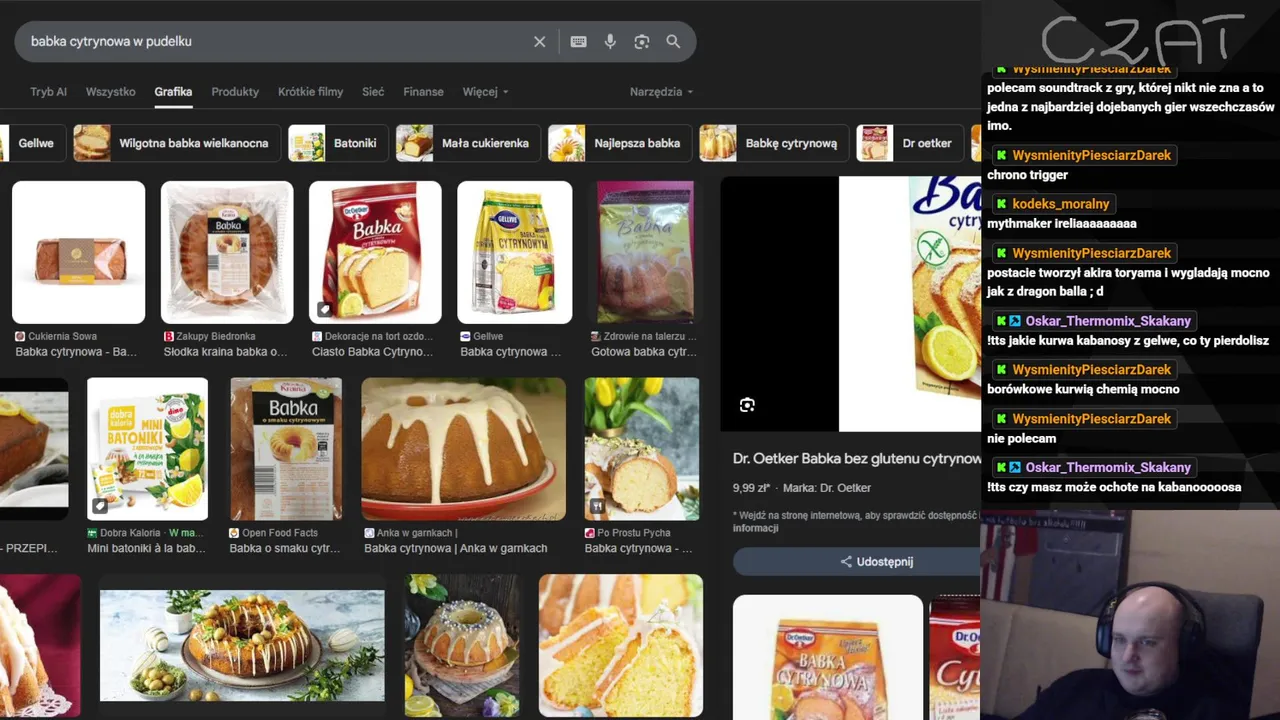The width and height of the screenshot is (1280, 720).
Task: Open the Sieć tab
Action: [x=373, y=91]
